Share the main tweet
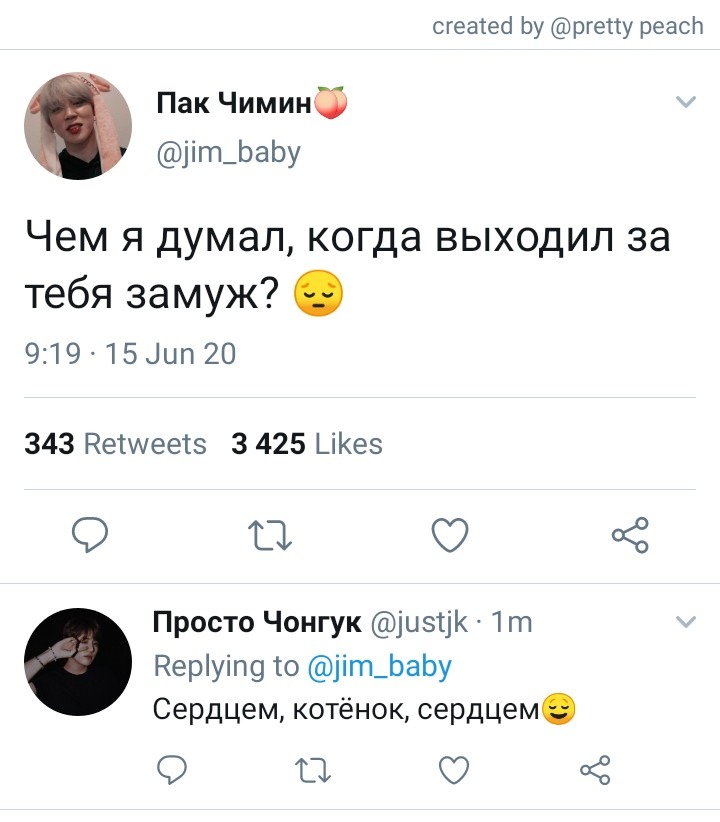The height and width of the screenshot is (822, 720). coord(630,535)
